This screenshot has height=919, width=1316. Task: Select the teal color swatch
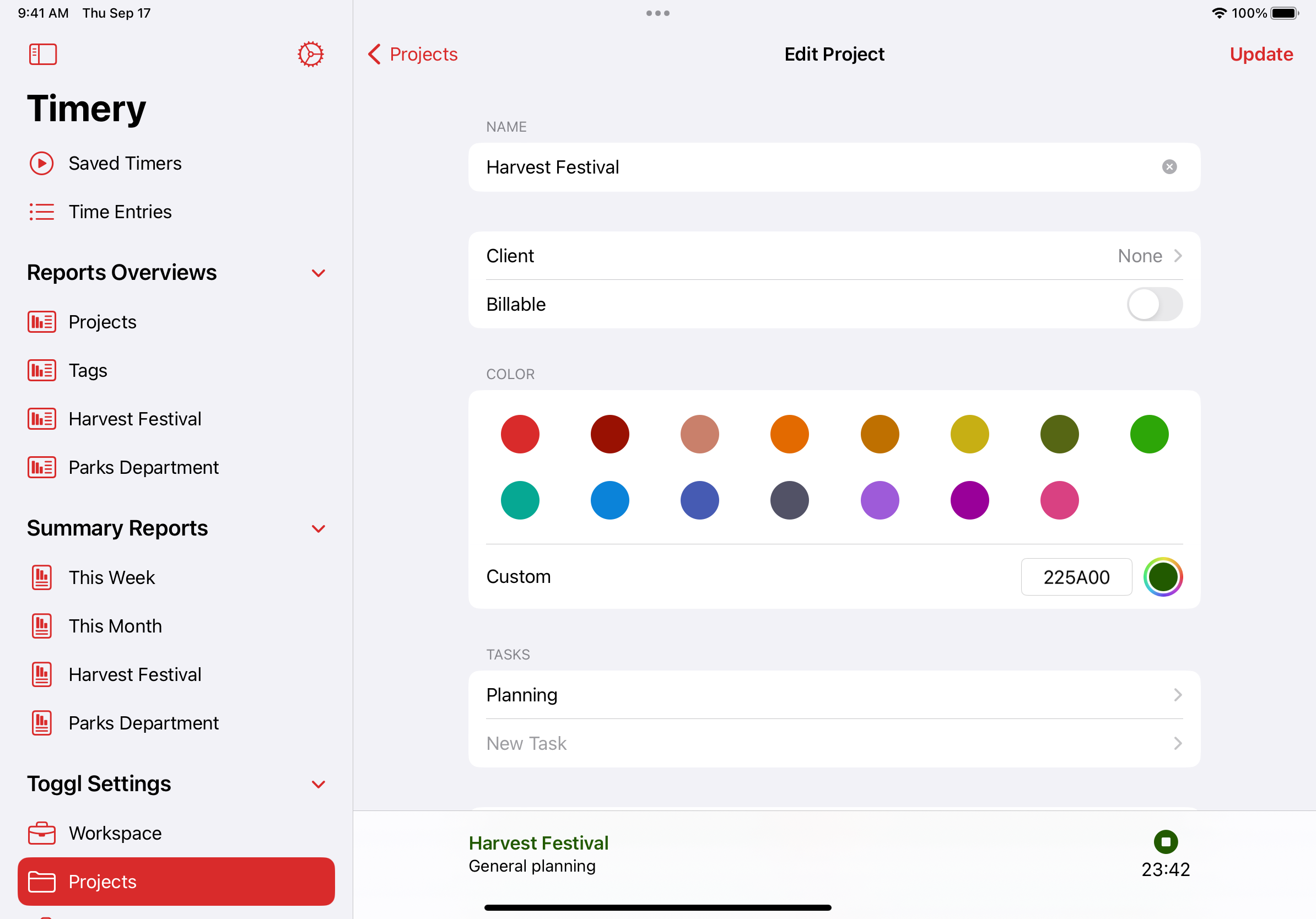click(520, 500)
